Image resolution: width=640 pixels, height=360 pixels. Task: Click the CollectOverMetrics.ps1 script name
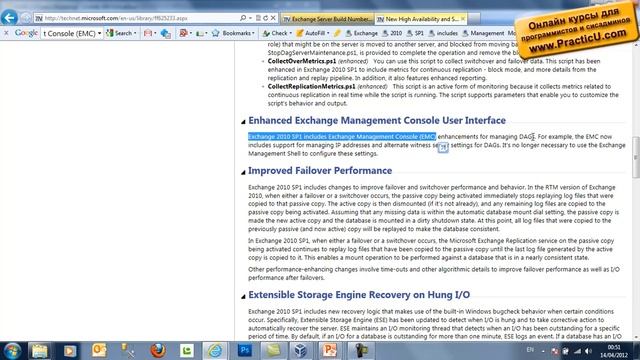click(x=302, y=61)
